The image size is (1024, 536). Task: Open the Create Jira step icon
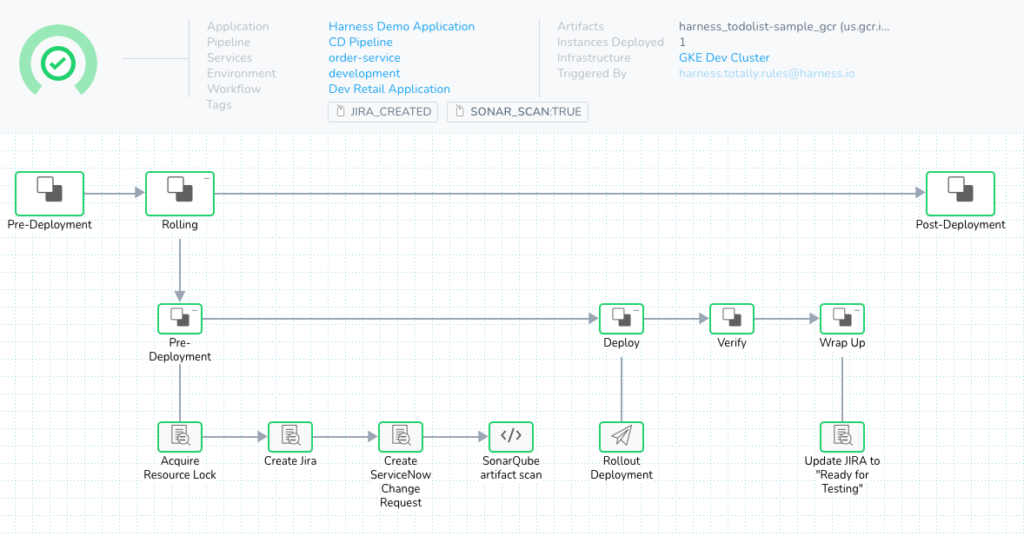click(290, 437)
